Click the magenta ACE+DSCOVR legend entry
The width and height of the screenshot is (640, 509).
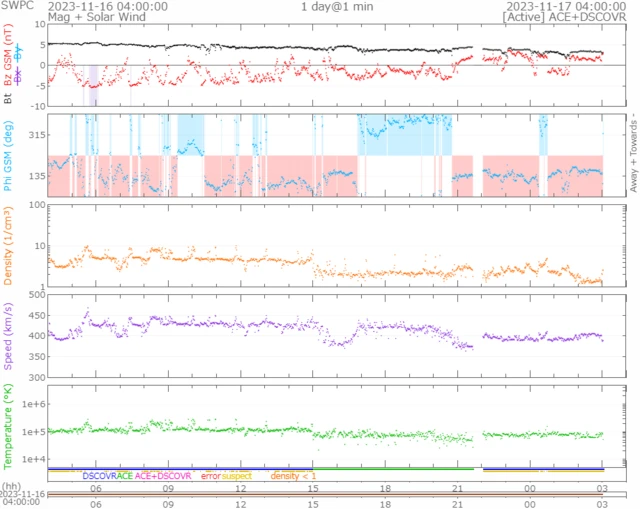tap(161, 476)
